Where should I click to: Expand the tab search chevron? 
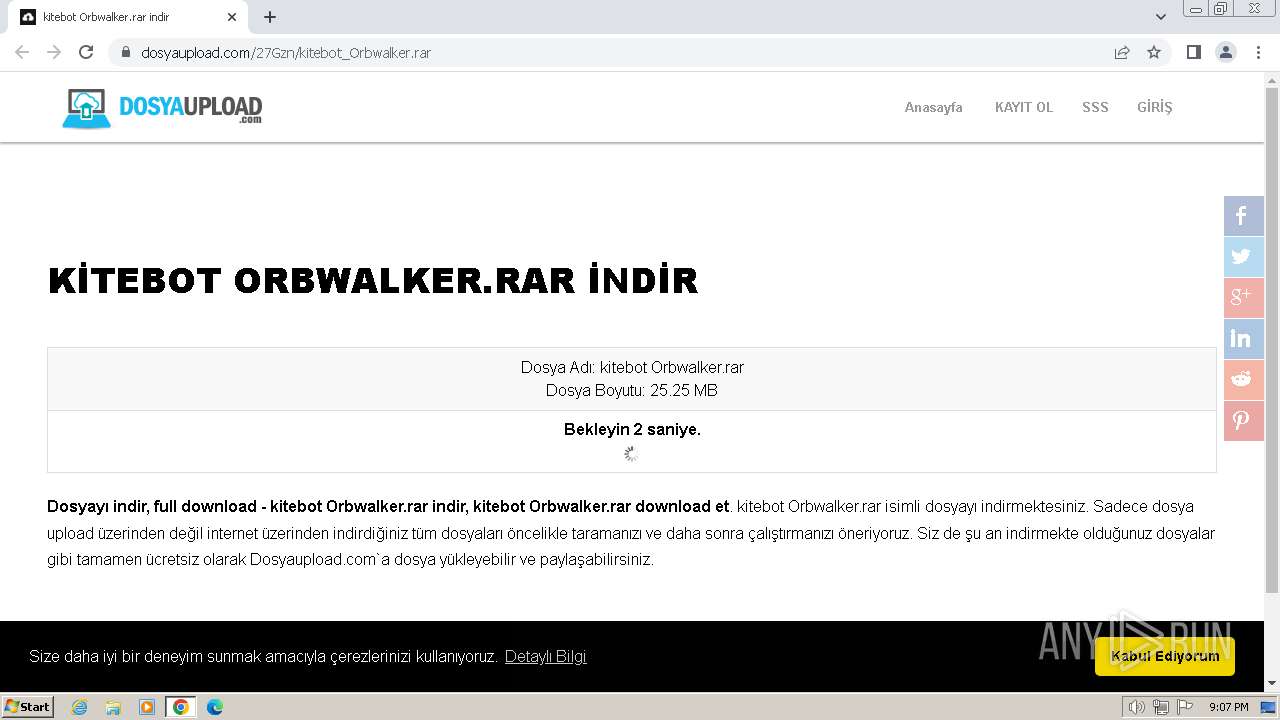click(1161, 17)
